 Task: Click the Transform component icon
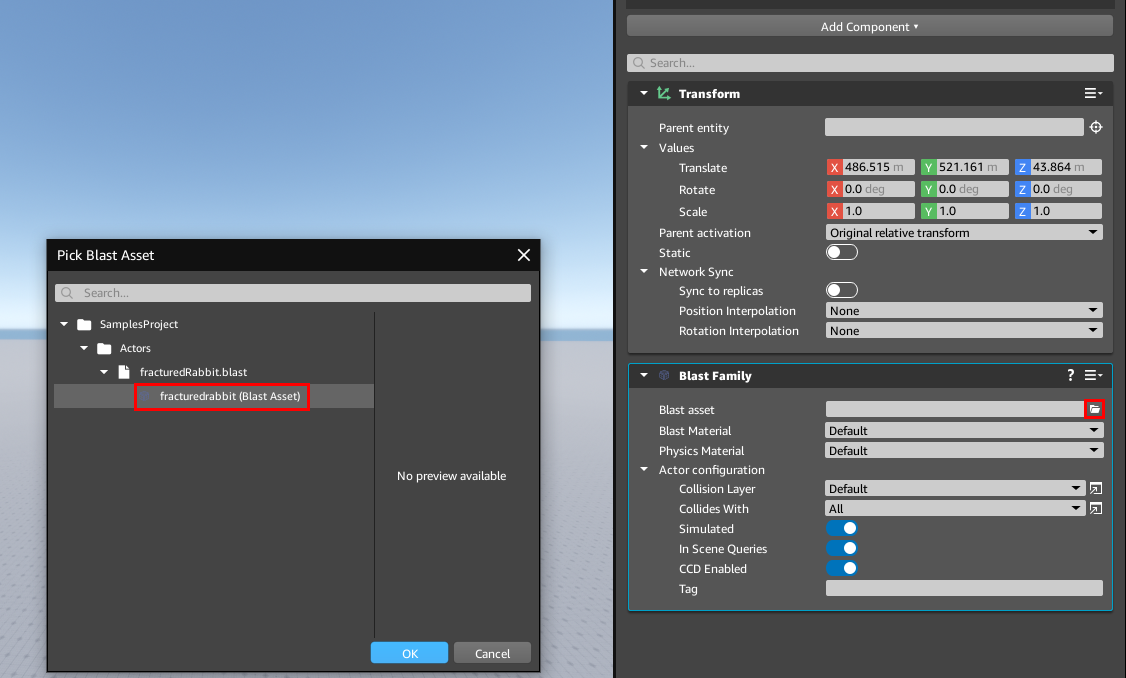pyautogui.click(x=663, y=93)
